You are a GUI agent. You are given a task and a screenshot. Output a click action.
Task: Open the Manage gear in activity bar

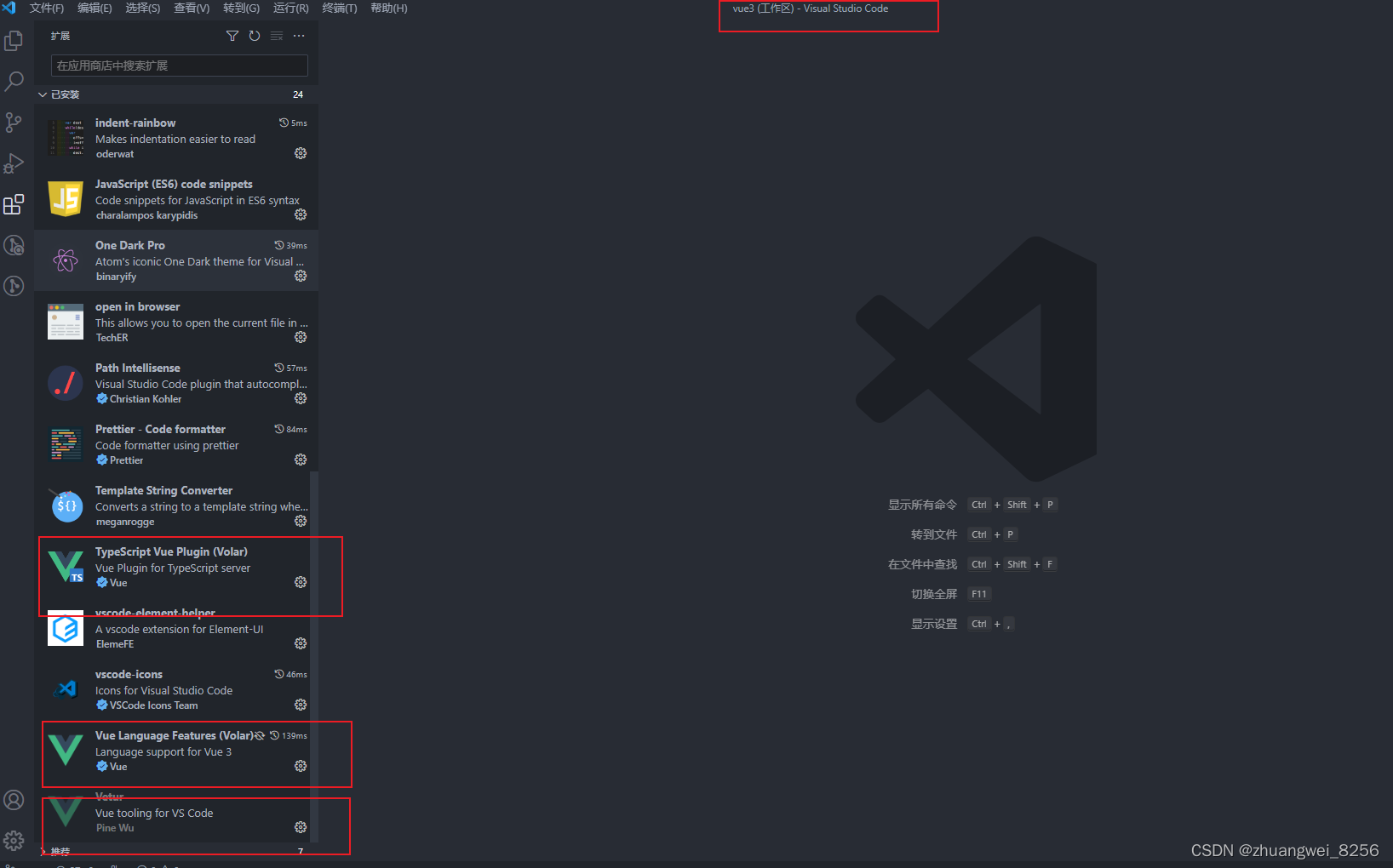[x=14, y=841]
